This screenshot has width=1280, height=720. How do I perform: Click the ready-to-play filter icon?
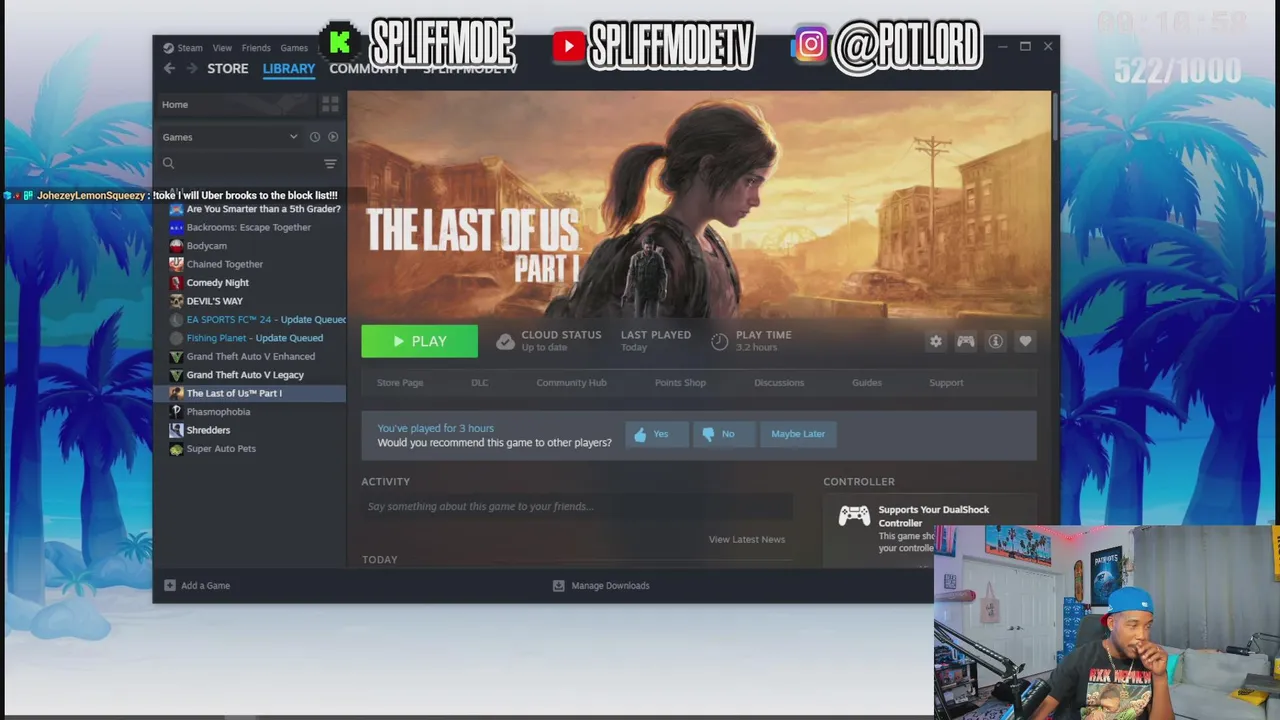333,137
